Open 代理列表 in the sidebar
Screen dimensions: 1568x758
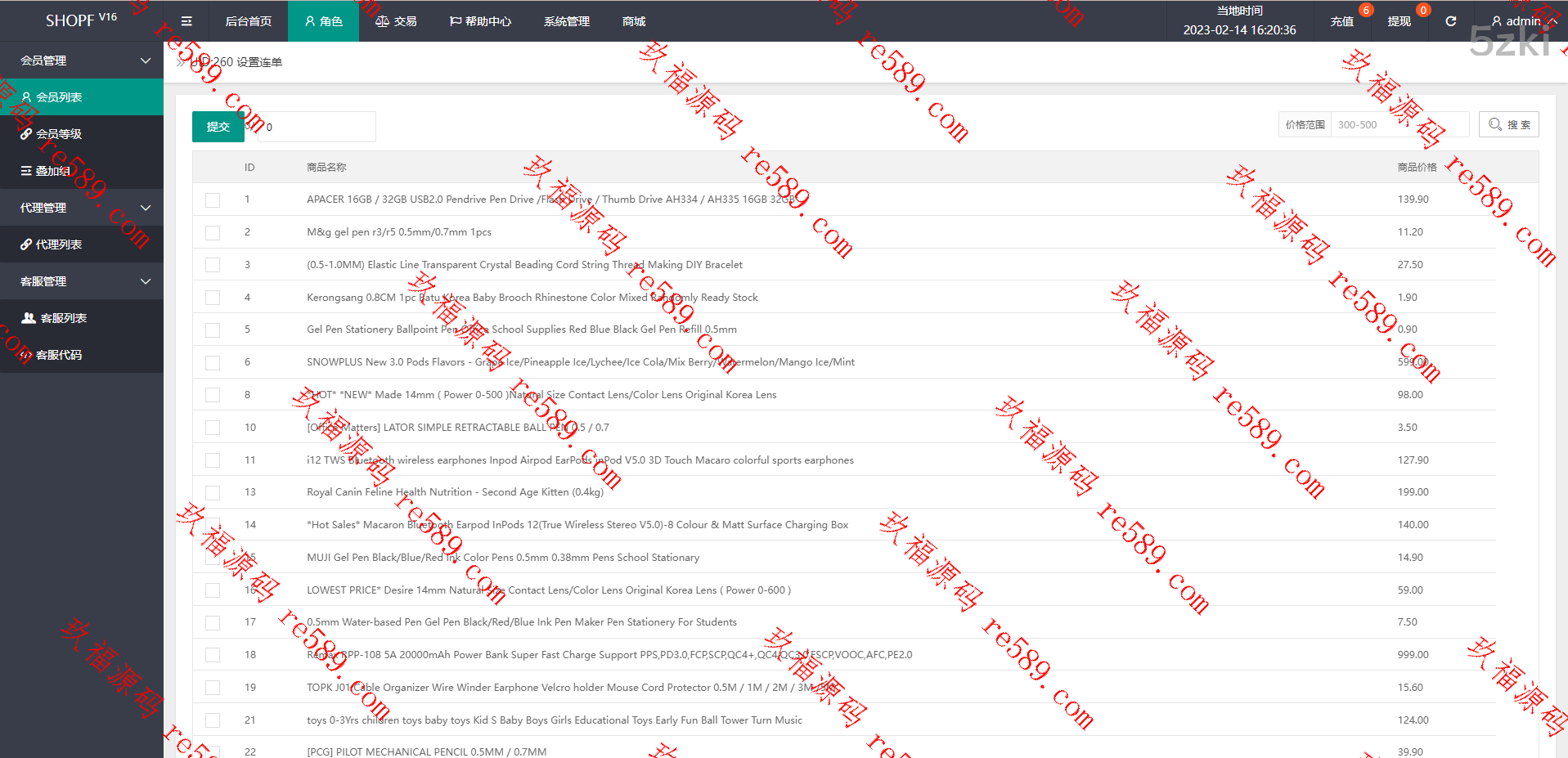coord(59,244)
